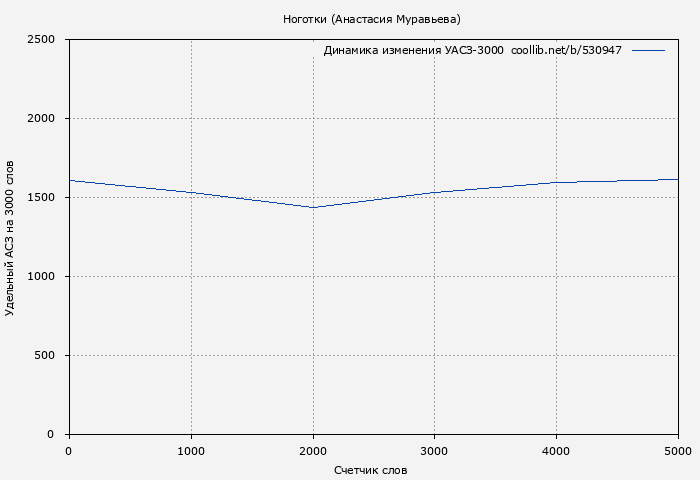Click the chart title 'Ноготки (Анастасия Муравьева)'

click(371, 19)
